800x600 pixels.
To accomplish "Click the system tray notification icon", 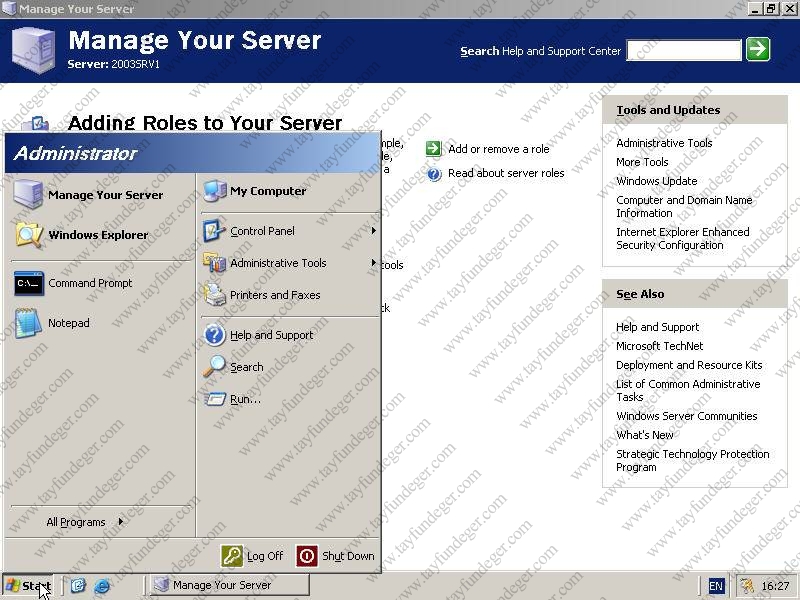I will tap(747, 586).
